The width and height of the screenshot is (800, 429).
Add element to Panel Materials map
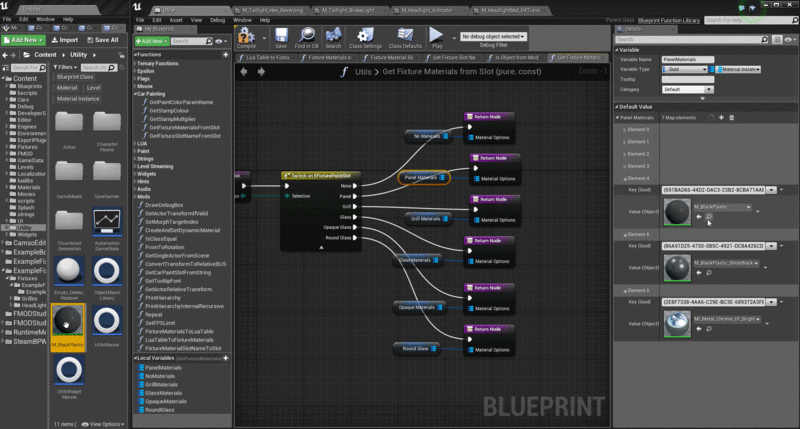721,118
